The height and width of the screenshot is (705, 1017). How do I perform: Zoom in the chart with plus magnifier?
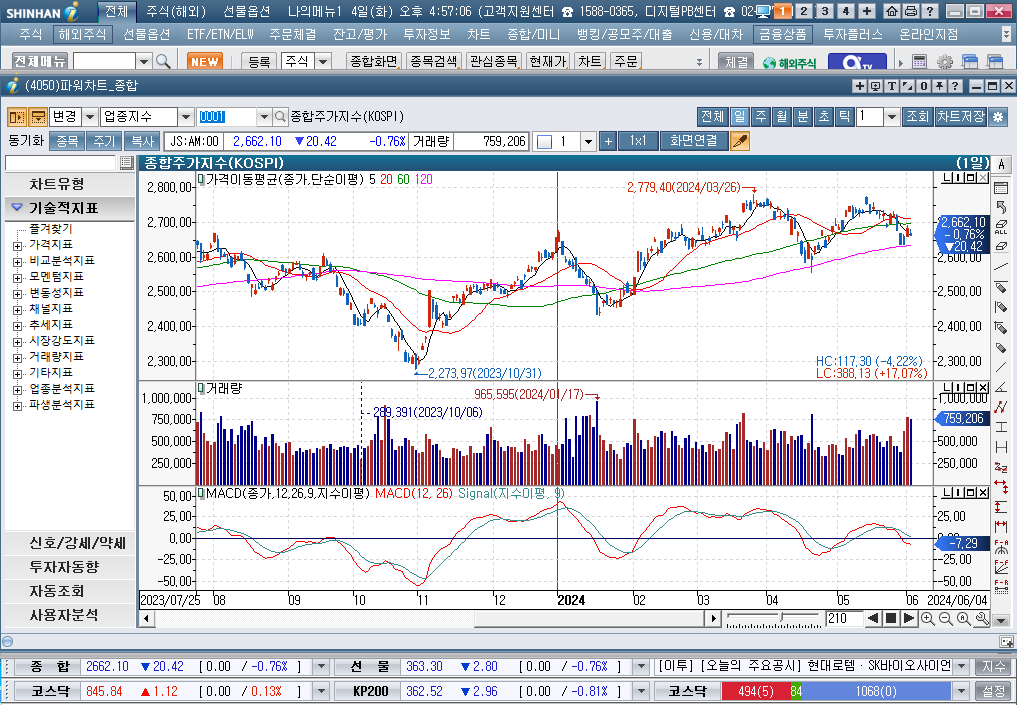pyautogui.click(x=928, y=619)
